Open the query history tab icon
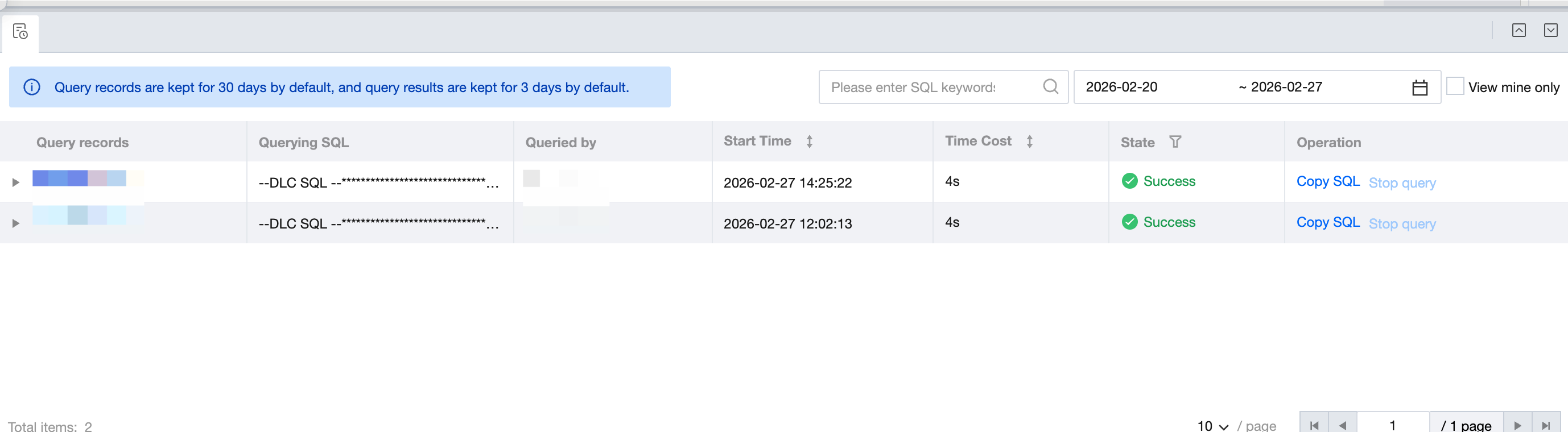 tap(20, 32)
